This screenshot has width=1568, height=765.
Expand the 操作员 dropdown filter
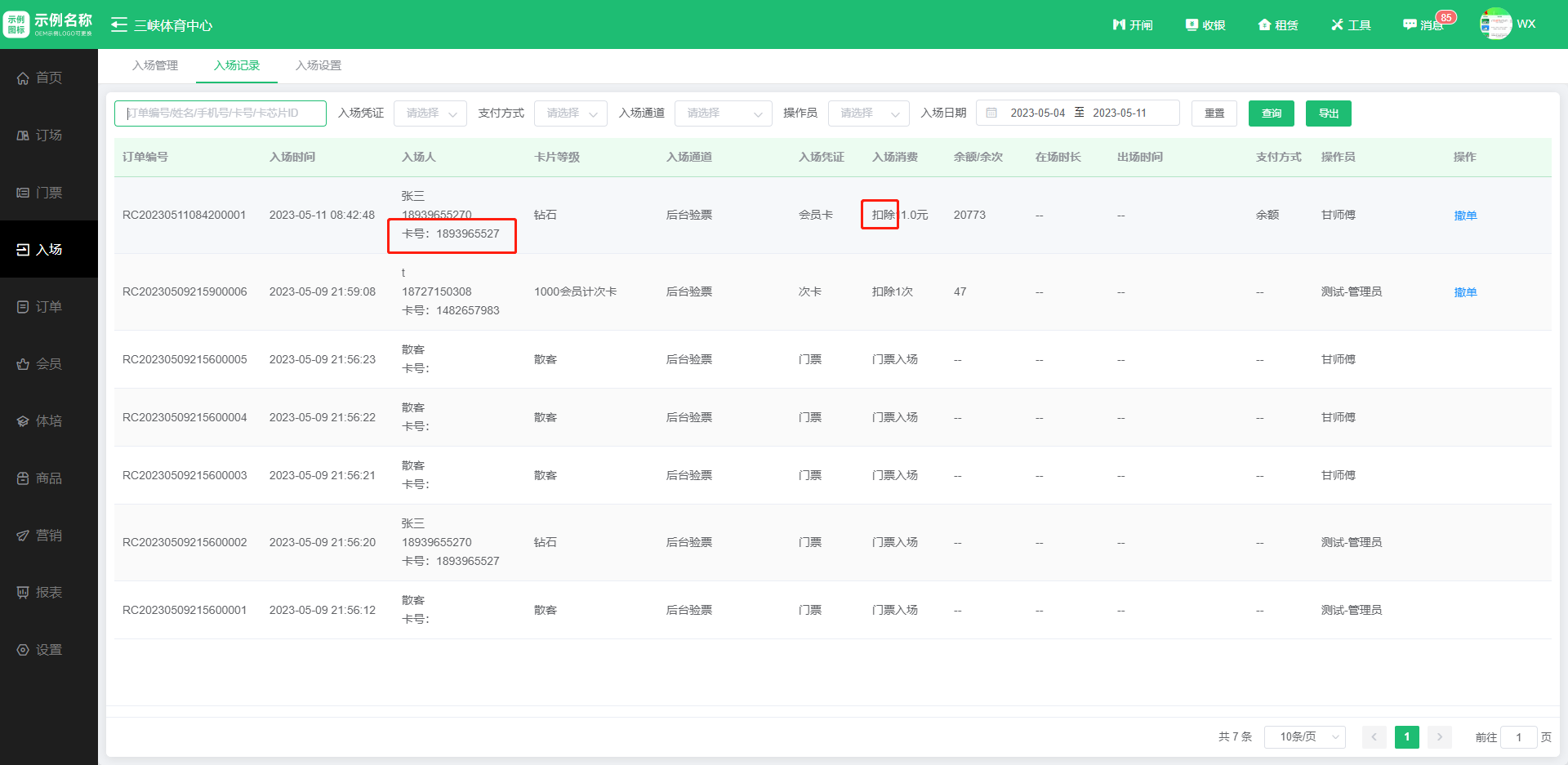tap(868, 113)
